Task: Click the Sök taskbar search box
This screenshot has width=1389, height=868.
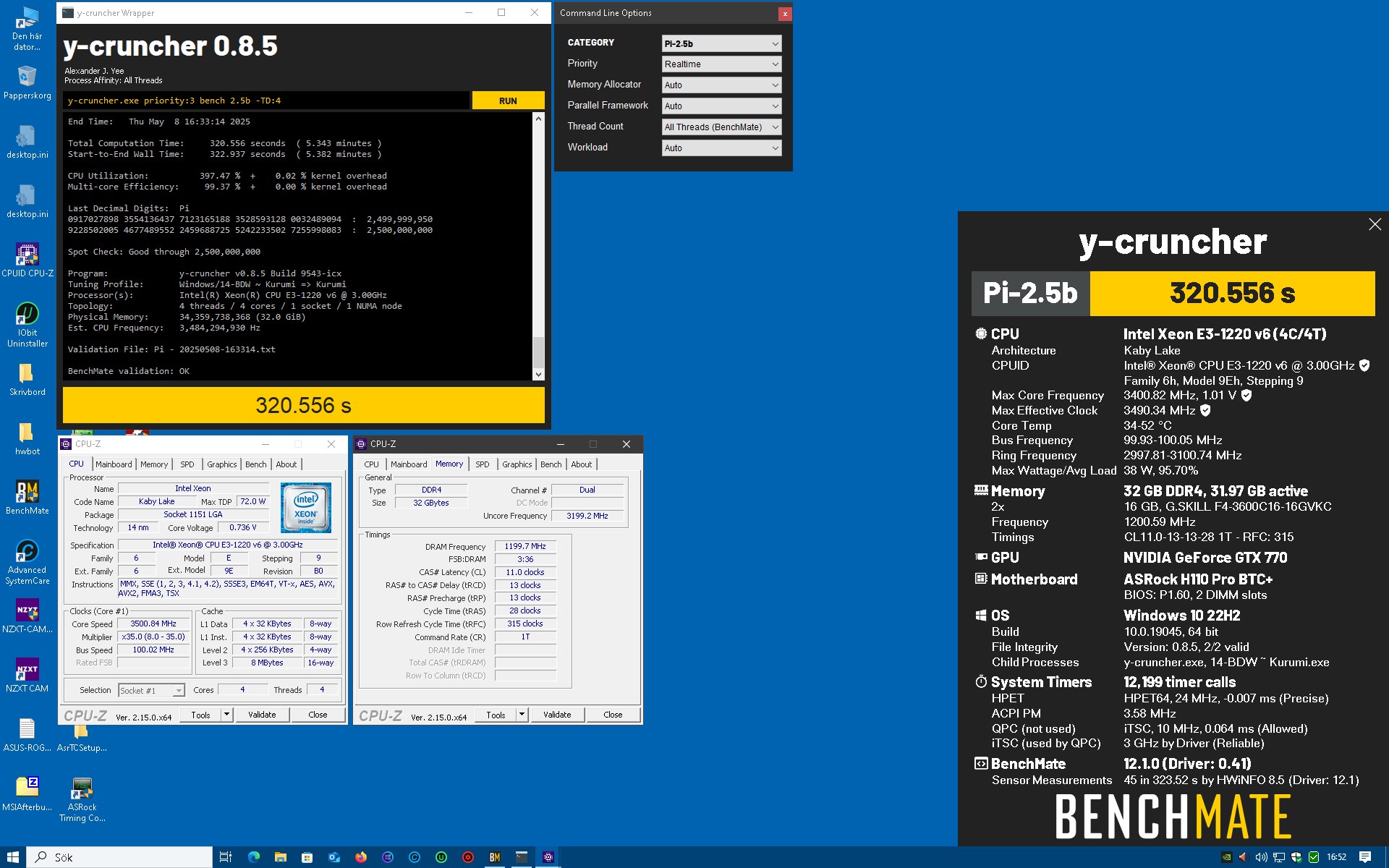Action: pos(120,857)
